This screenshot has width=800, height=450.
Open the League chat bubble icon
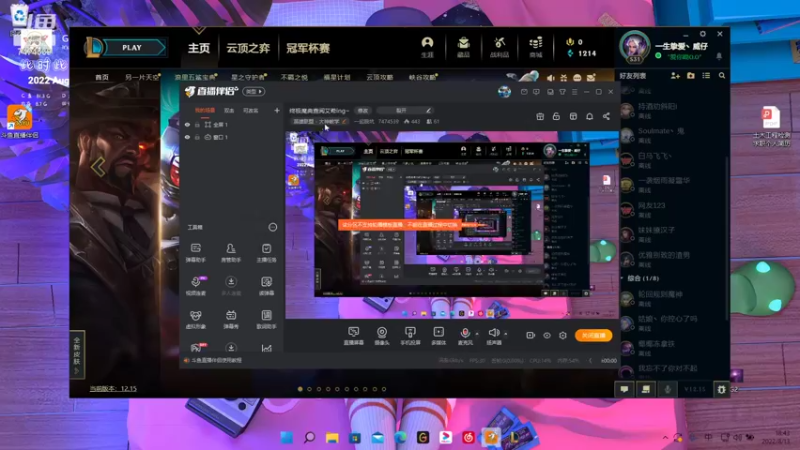[624, 389]
